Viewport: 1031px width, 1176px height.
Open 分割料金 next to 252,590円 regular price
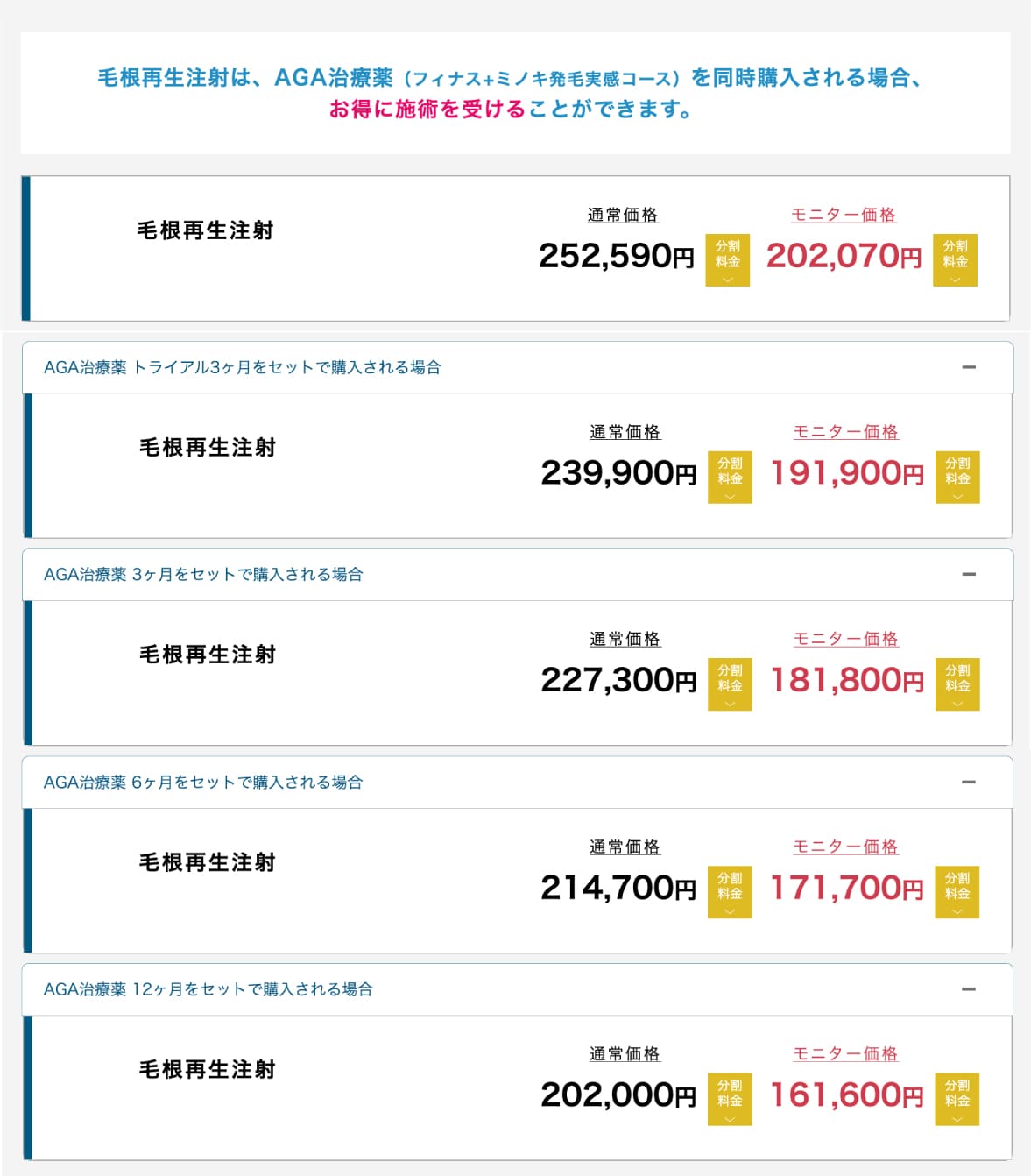(x=727, y=260)
